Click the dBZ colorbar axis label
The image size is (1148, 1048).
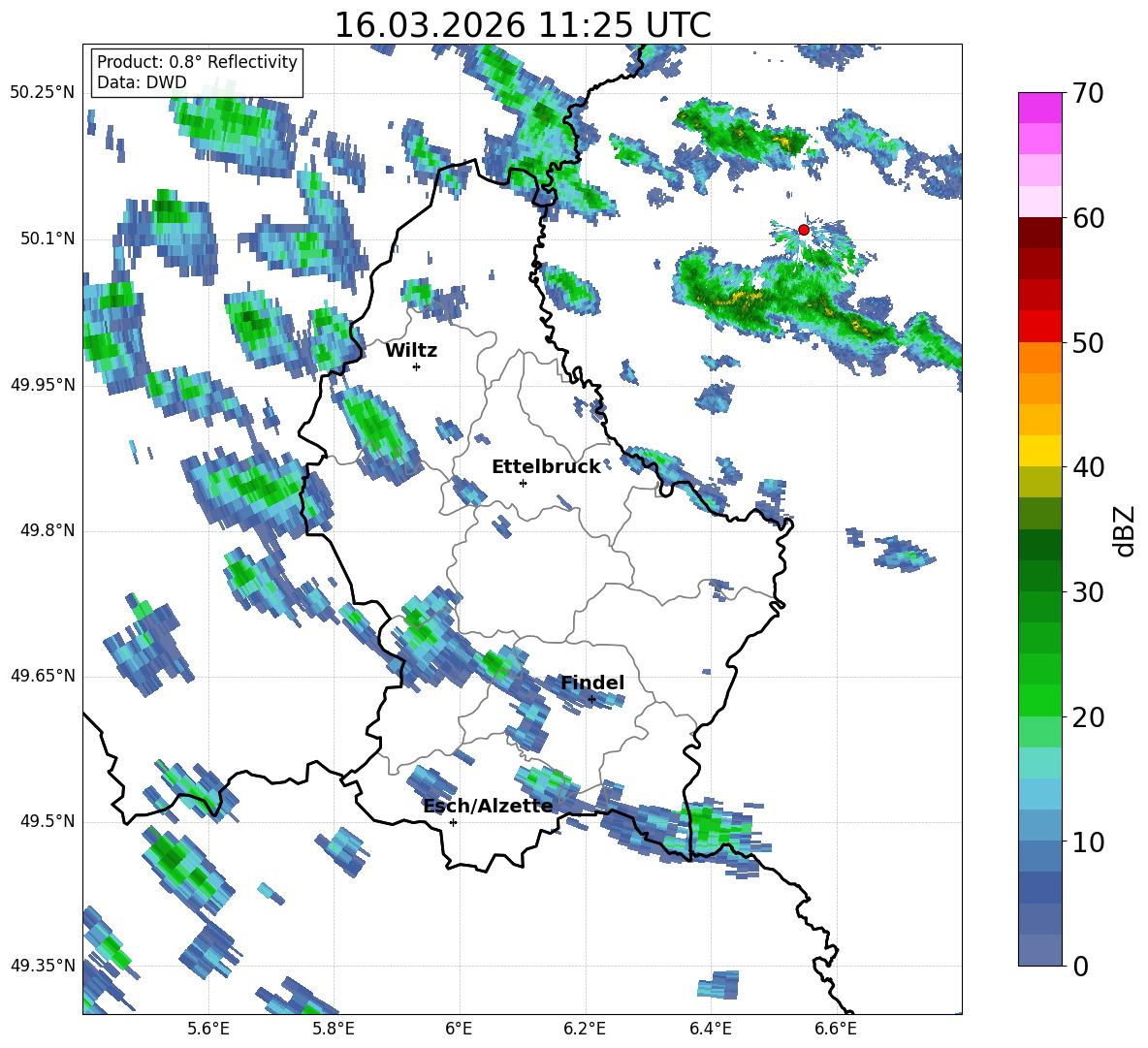[1126, 530]
